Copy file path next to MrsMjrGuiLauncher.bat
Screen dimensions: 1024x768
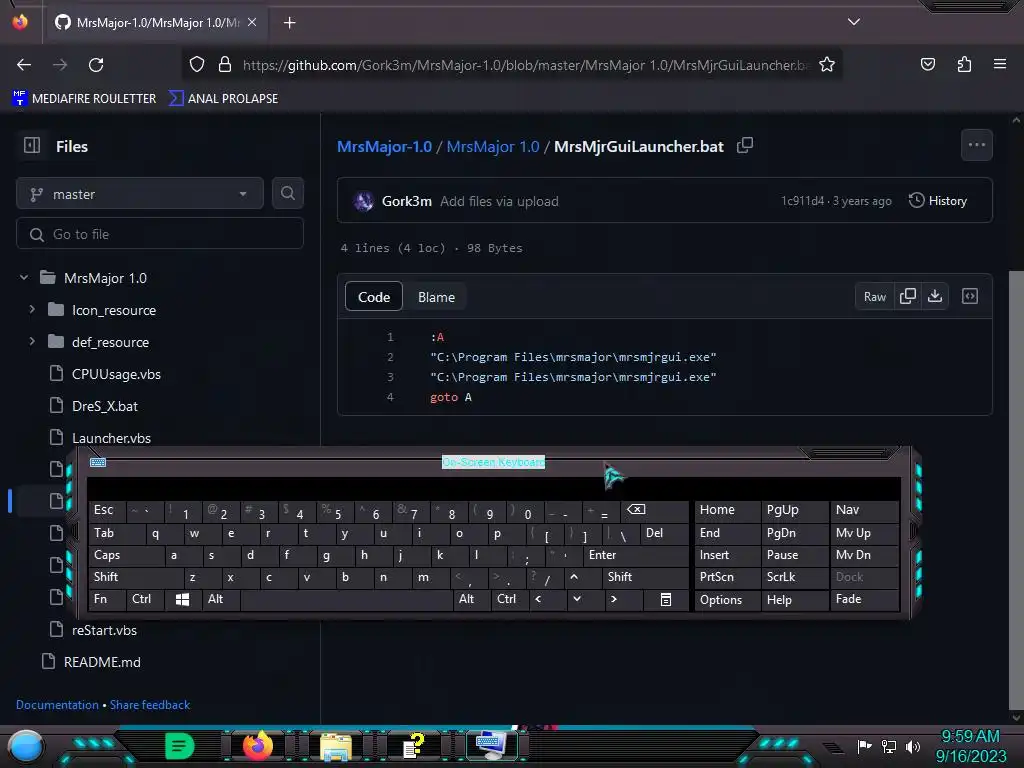(x=745, y=145)
